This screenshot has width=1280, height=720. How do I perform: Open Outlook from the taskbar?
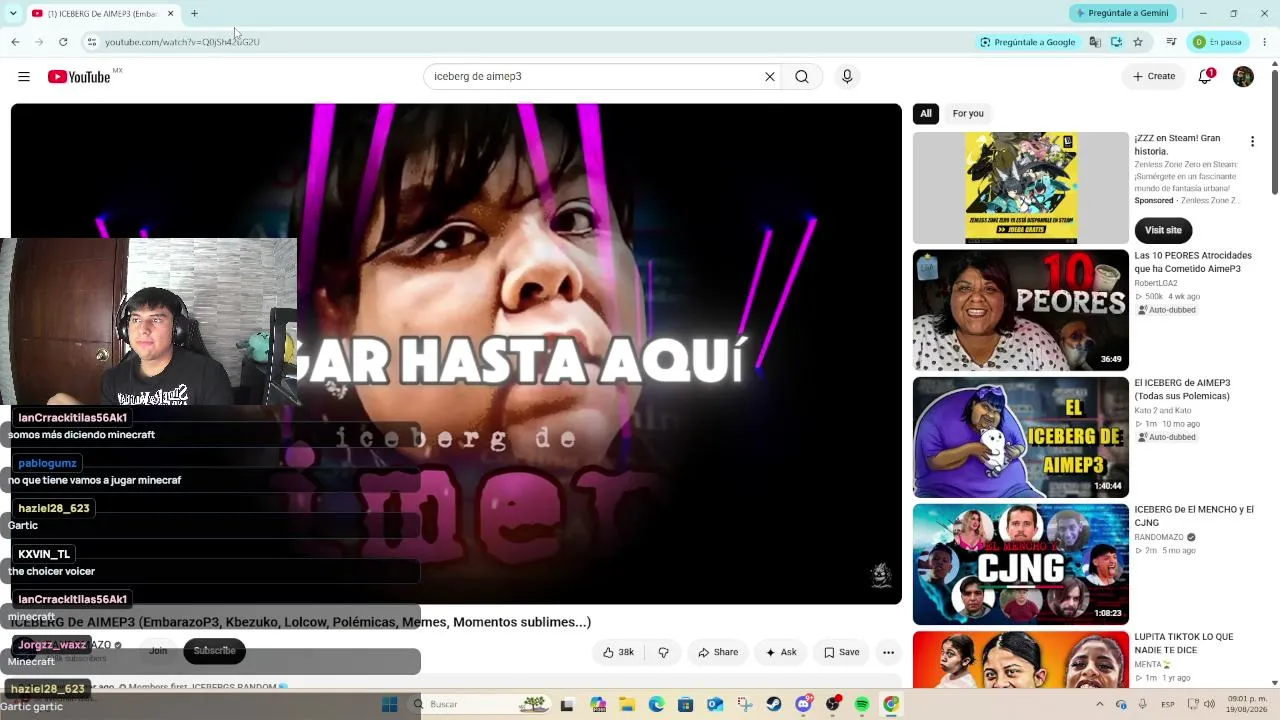(x=715, y=704)
